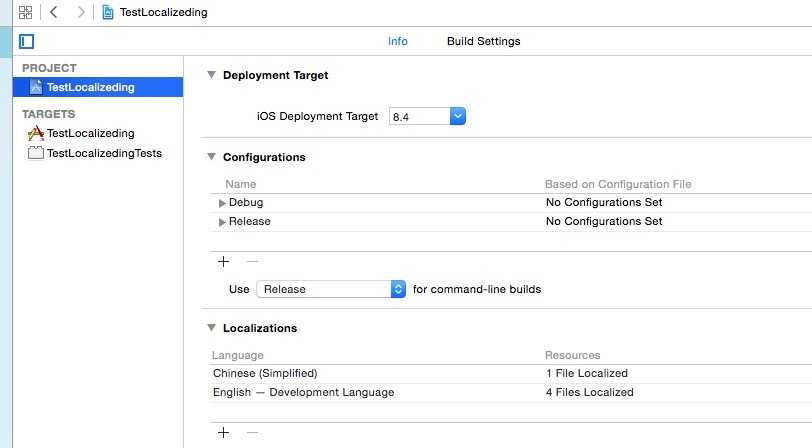Click the 1 File Localized cell
812x448 pixels.
tap(587, 373)
